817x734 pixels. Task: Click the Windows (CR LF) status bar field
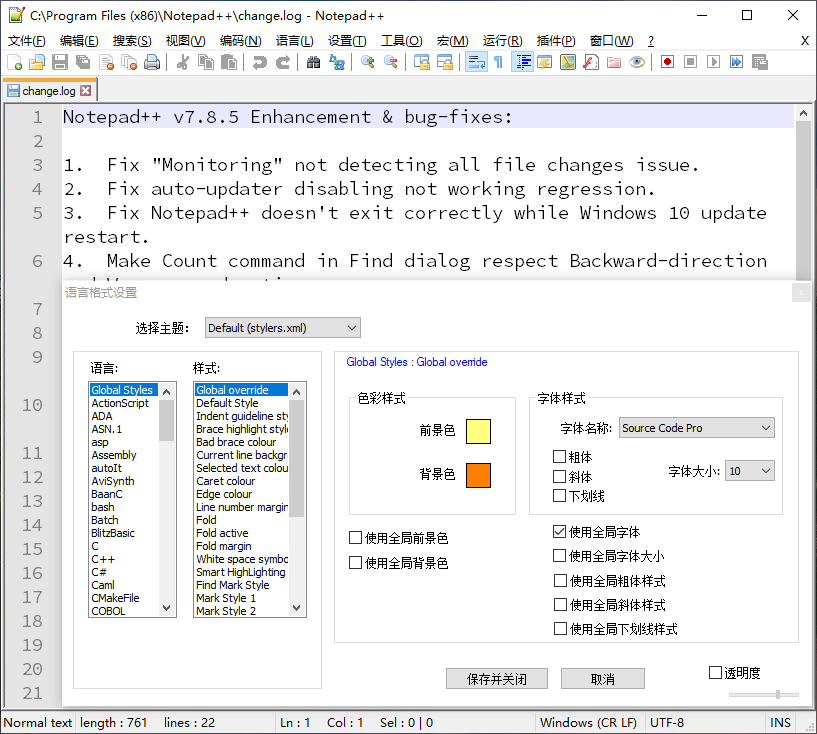(589, 723)
